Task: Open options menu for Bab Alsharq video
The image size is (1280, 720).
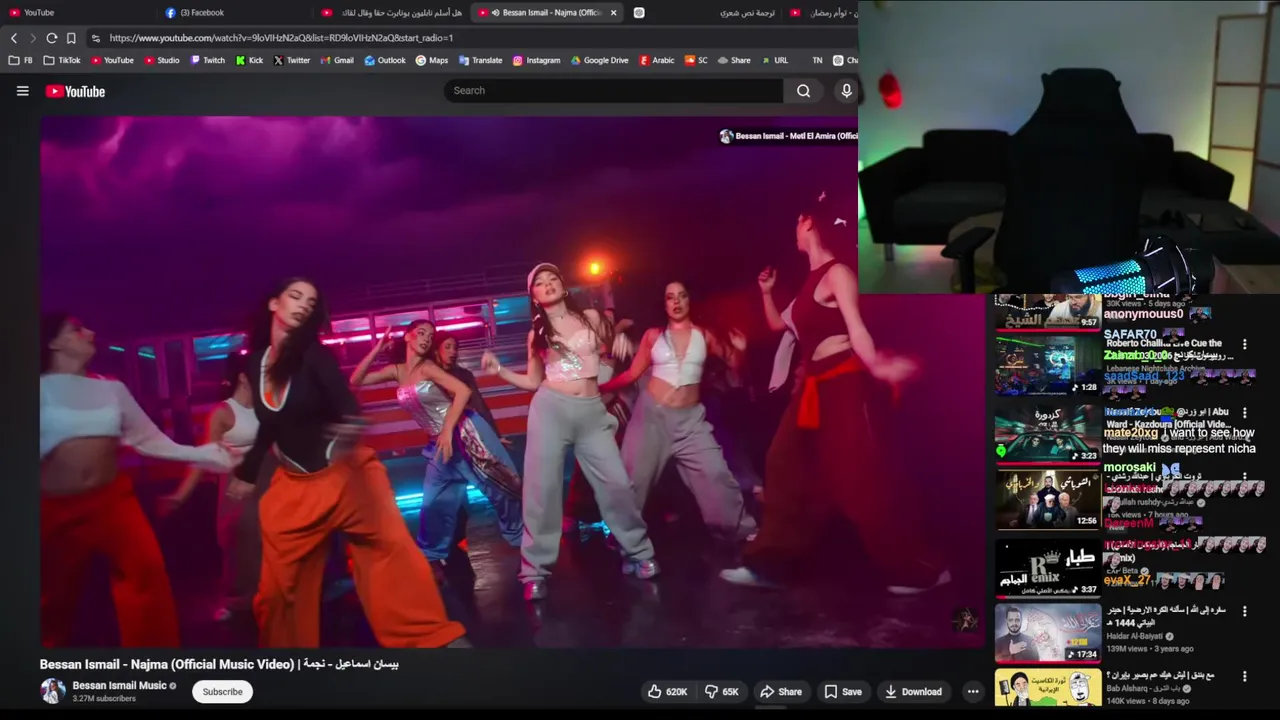Action: pyautogui.click(x=1245, y=676)
